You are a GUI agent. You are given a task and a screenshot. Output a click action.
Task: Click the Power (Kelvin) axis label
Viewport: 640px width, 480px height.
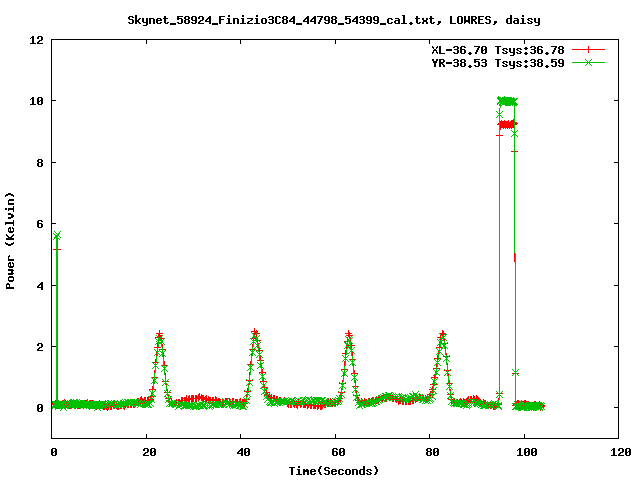coord(10,241)
